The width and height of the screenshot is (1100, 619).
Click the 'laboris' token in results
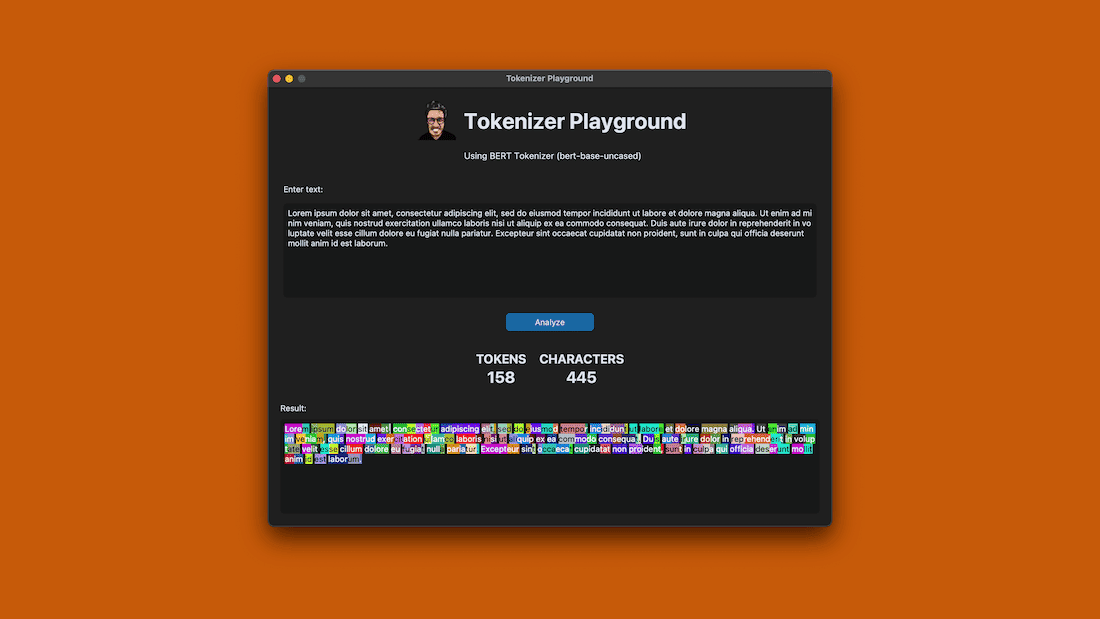pos(469,439)
